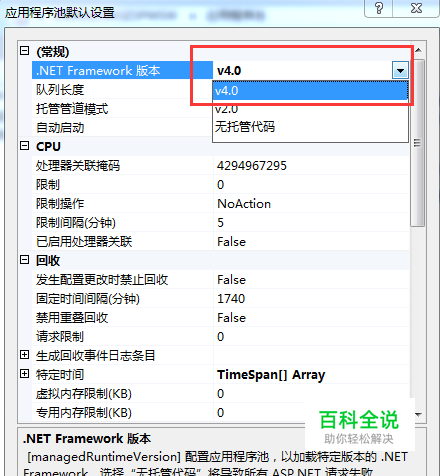Click the 0 value of 虚拟内存限制(KB)

point(220,394)
